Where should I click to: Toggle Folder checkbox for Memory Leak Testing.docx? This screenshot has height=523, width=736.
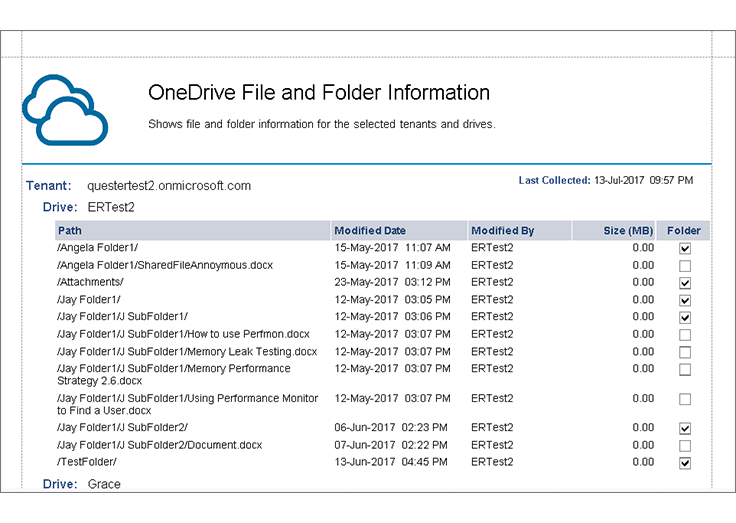coord(685,352)
